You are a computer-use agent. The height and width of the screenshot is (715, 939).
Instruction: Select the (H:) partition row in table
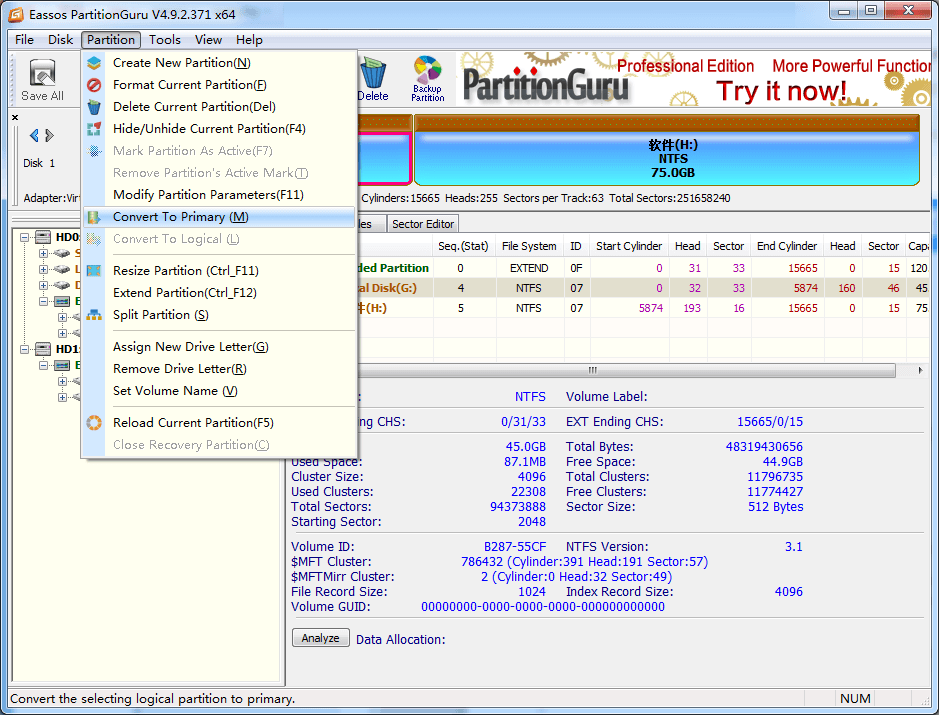(643, 308)
